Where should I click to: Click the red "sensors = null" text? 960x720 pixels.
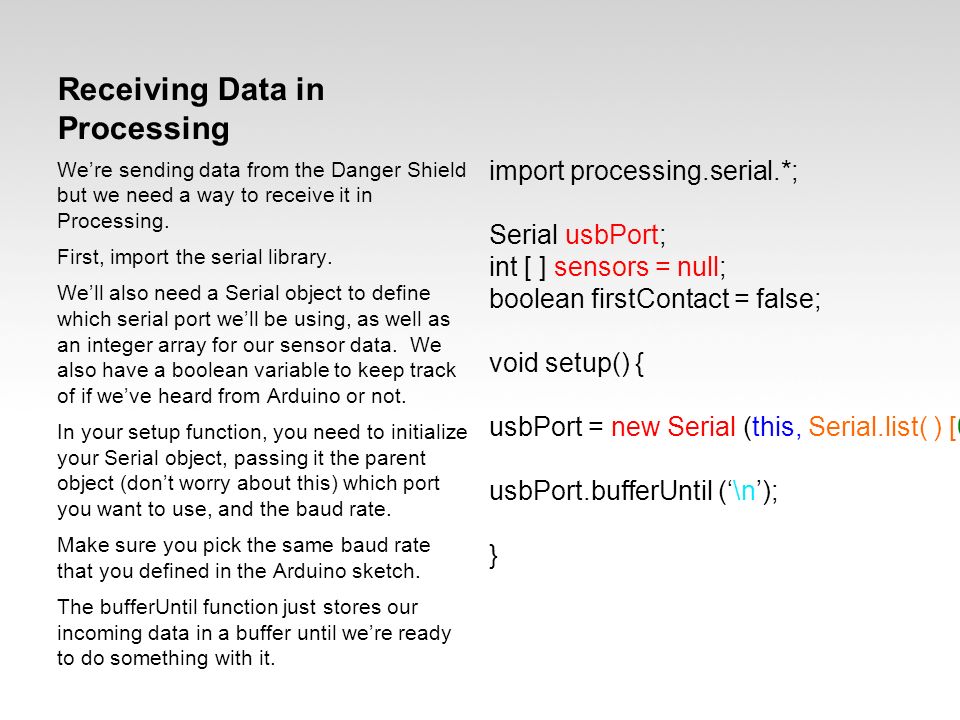tap(636, 267)
